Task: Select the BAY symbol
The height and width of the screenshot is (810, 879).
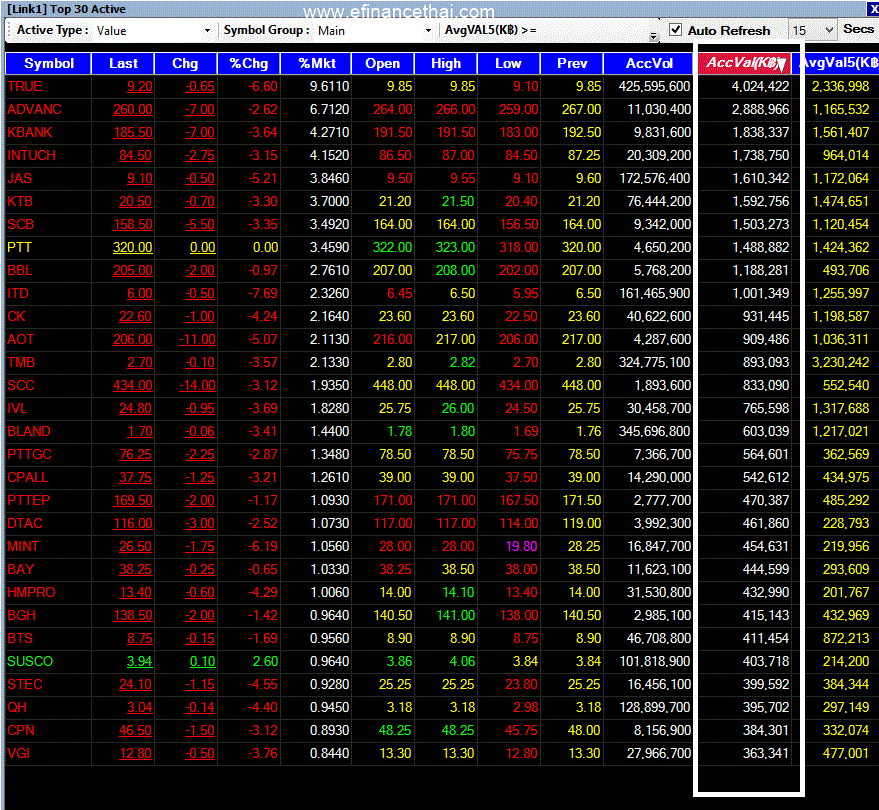Action: click(21, 569)
